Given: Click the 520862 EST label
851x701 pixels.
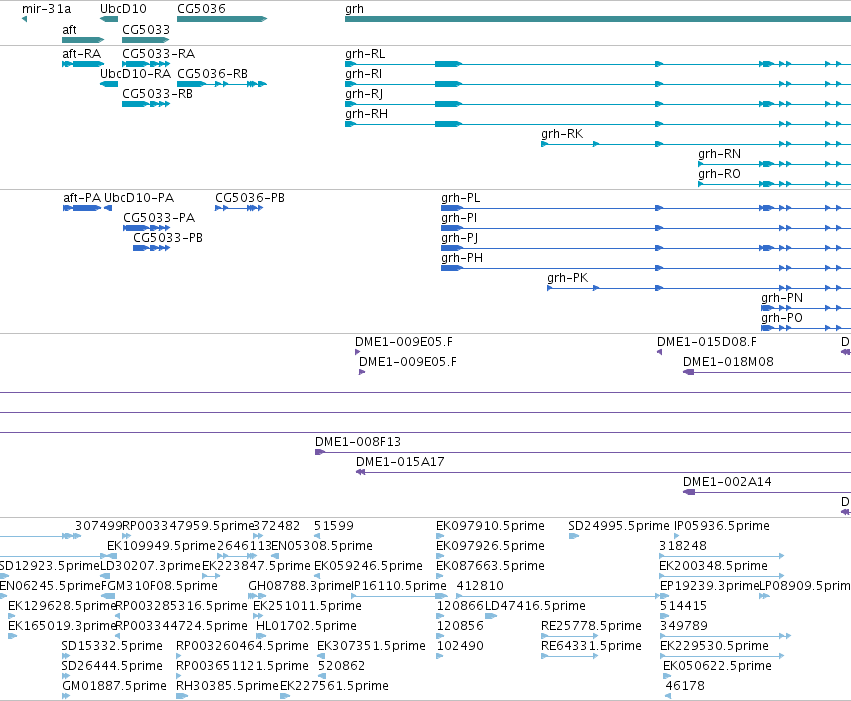Looking at the screenshot, I should 341,667.
